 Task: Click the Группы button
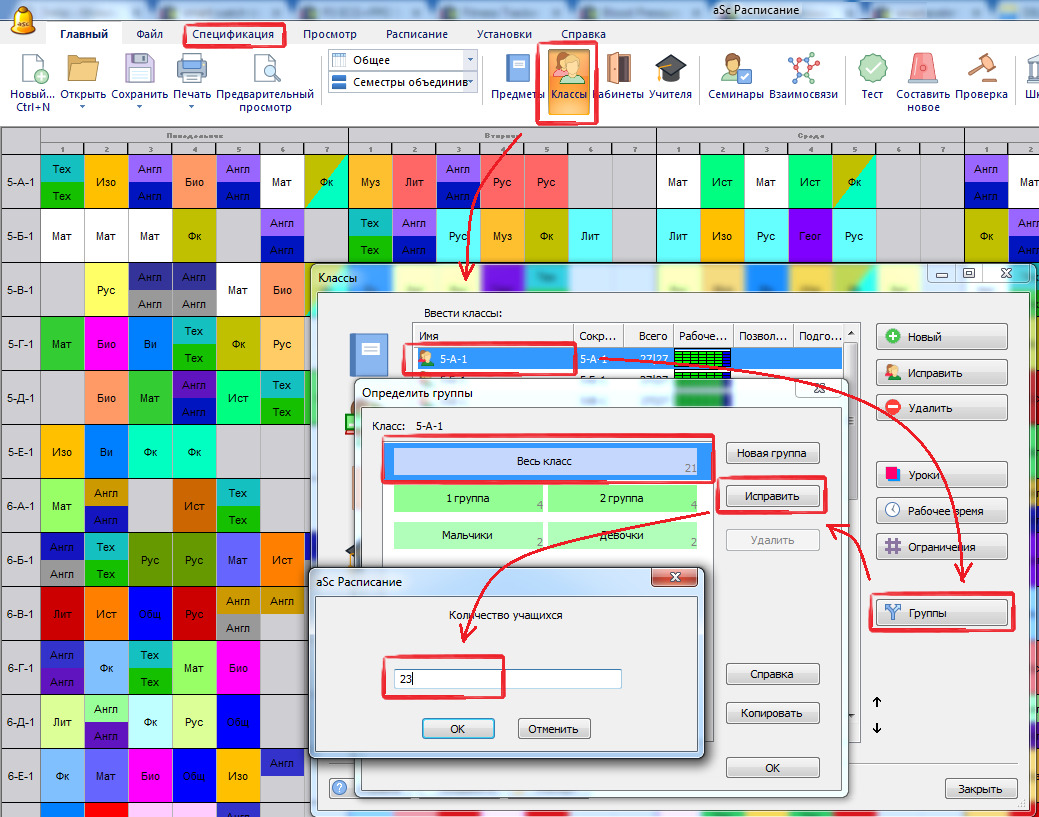[x=941, y=614]
